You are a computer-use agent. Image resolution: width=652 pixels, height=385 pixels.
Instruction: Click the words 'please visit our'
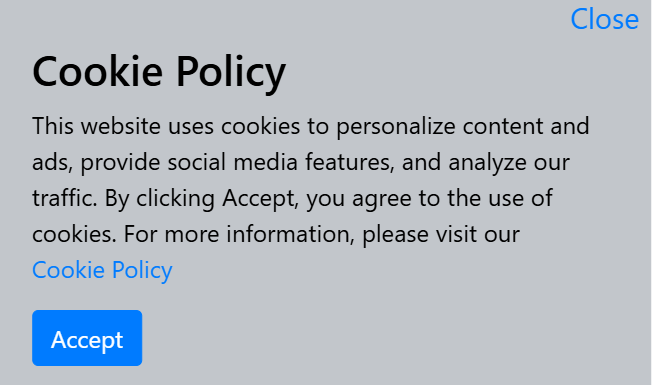point(441,234)
